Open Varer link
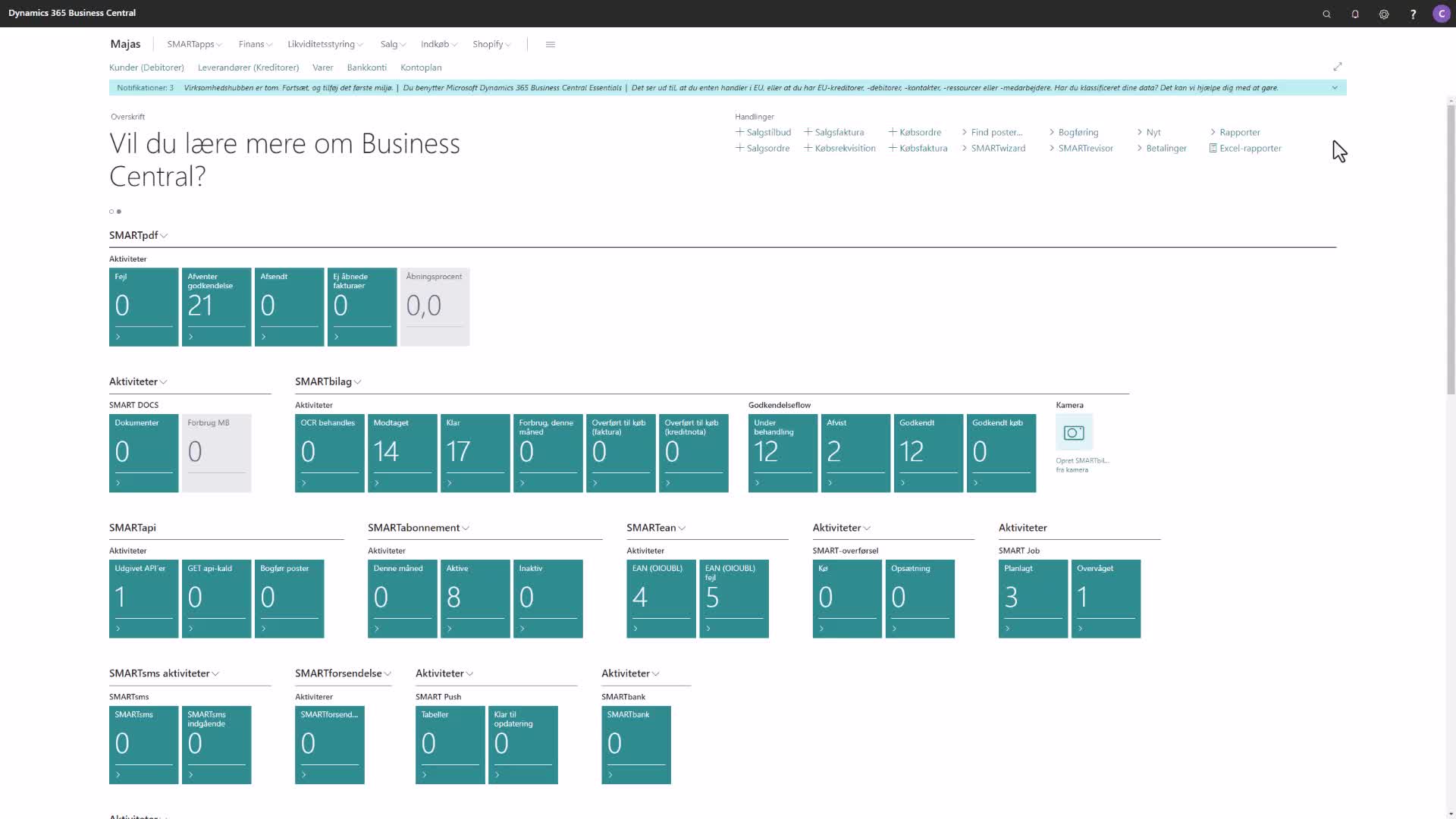1456x819 pixels. click(323, 67)
